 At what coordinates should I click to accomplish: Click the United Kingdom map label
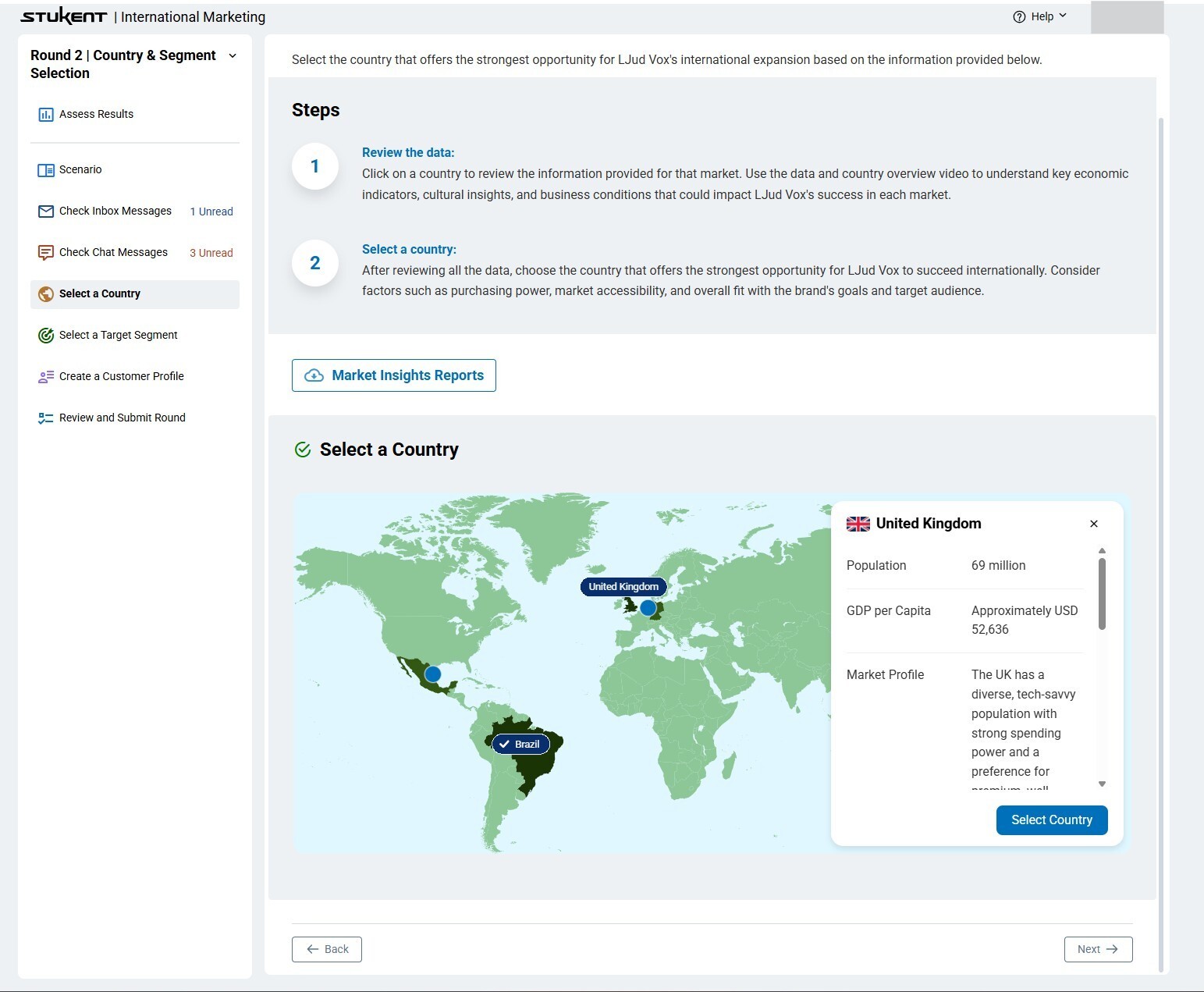[x=623, y=587]
